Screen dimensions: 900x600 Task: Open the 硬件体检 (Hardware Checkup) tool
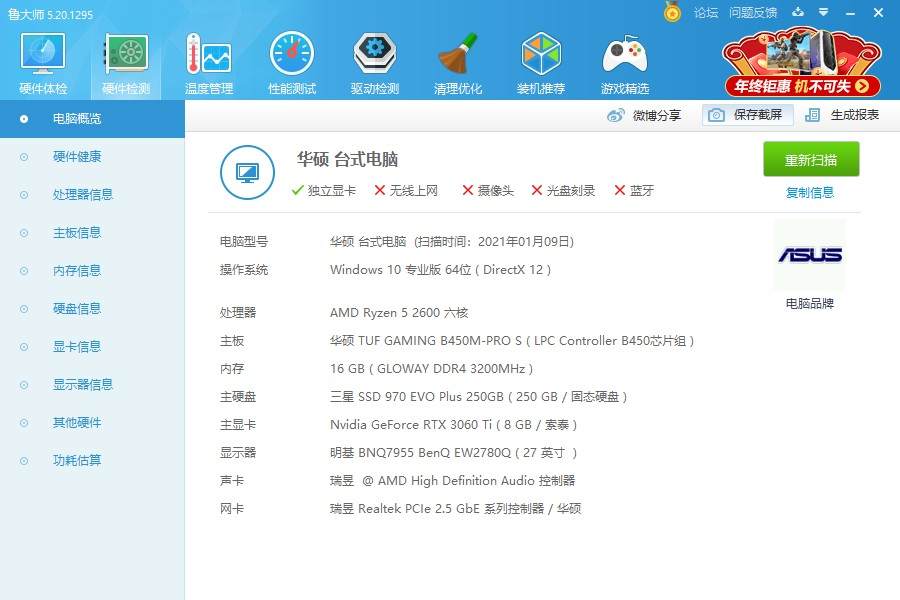tap(41, 62)
